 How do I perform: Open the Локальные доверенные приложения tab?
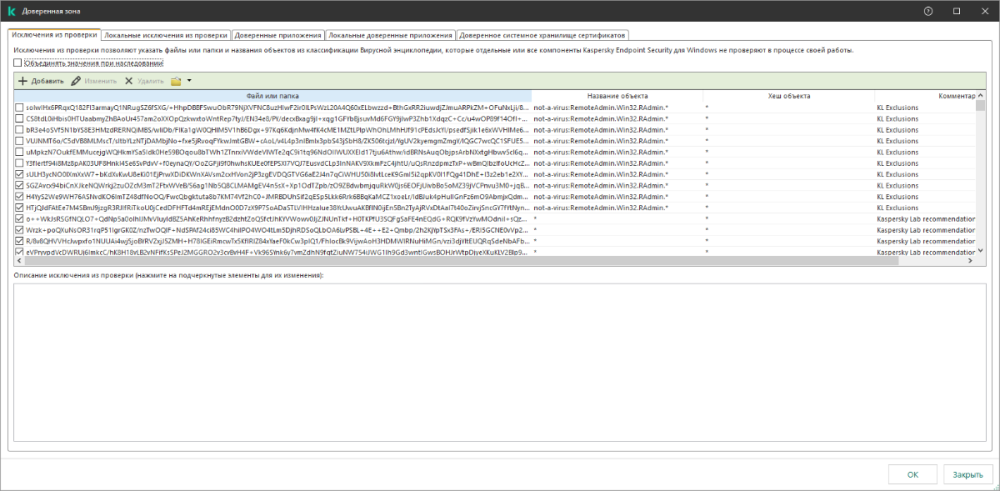coord(390,35)
